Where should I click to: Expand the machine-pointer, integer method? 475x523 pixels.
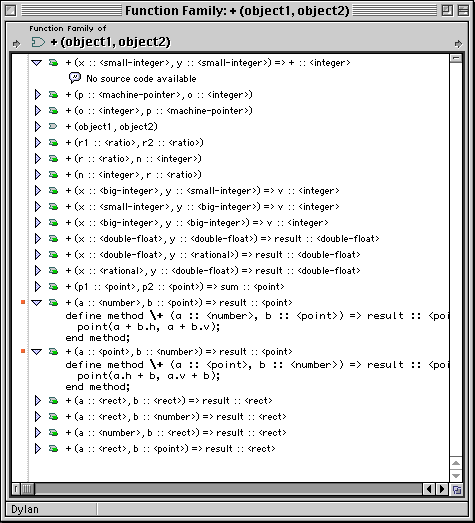pos(38,94)
